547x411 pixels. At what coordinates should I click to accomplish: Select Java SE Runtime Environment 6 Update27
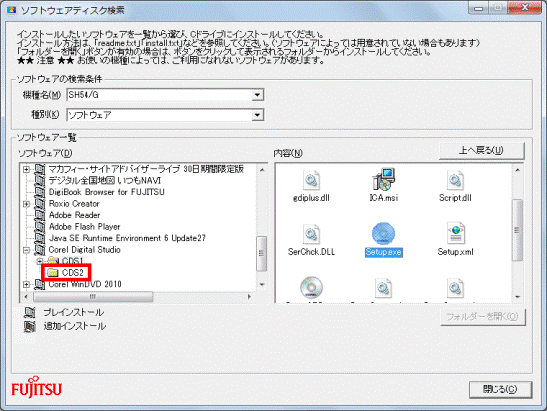coord(127,238)
